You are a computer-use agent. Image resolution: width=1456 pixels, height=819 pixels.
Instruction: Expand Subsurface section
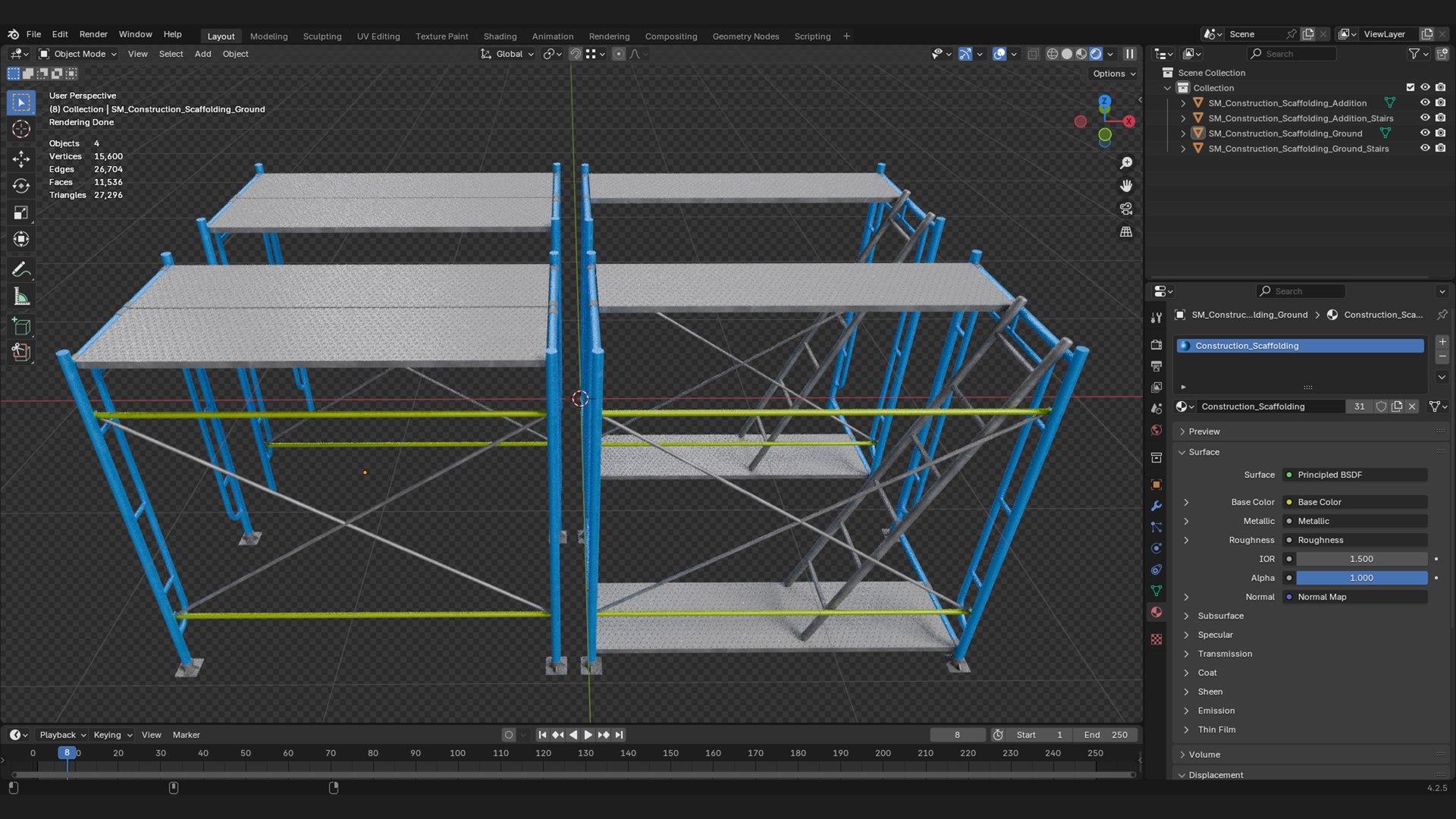pyautogui.click(x=1220, y=616)
